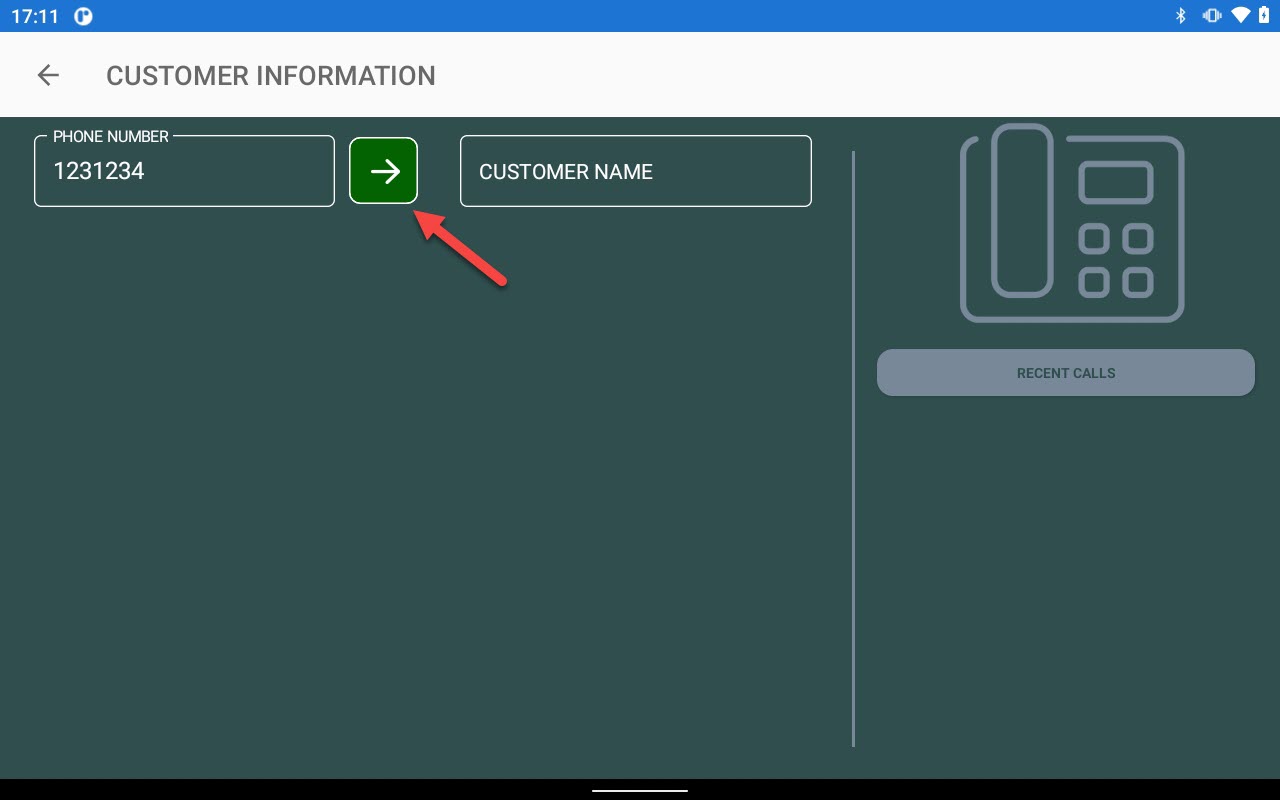The width and height of the screenshot is (1280, 800).
Task: Tap the top-left keypad key on telephone graphic
Action: click(1094, 239)
